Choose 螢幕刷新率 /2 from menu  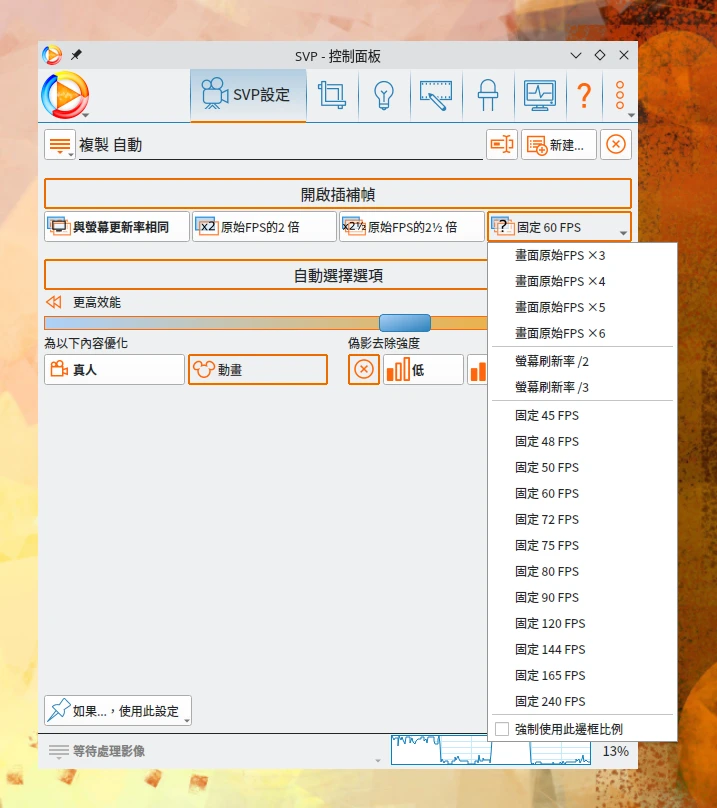(582, 361)
